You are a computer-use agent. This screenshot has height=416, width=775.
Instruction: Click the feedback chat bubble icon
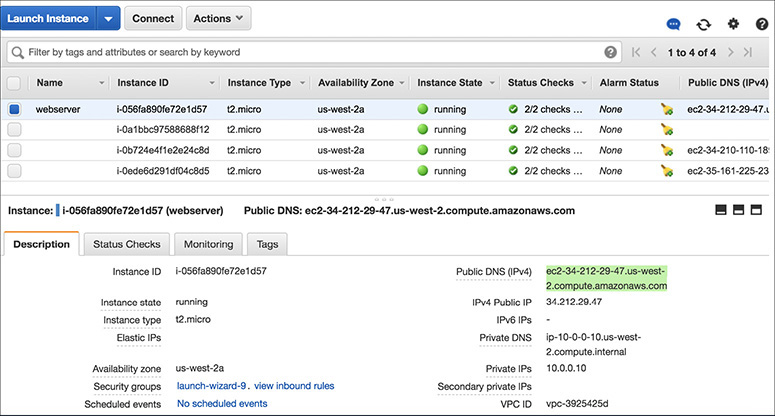click(x=675, y=24)
